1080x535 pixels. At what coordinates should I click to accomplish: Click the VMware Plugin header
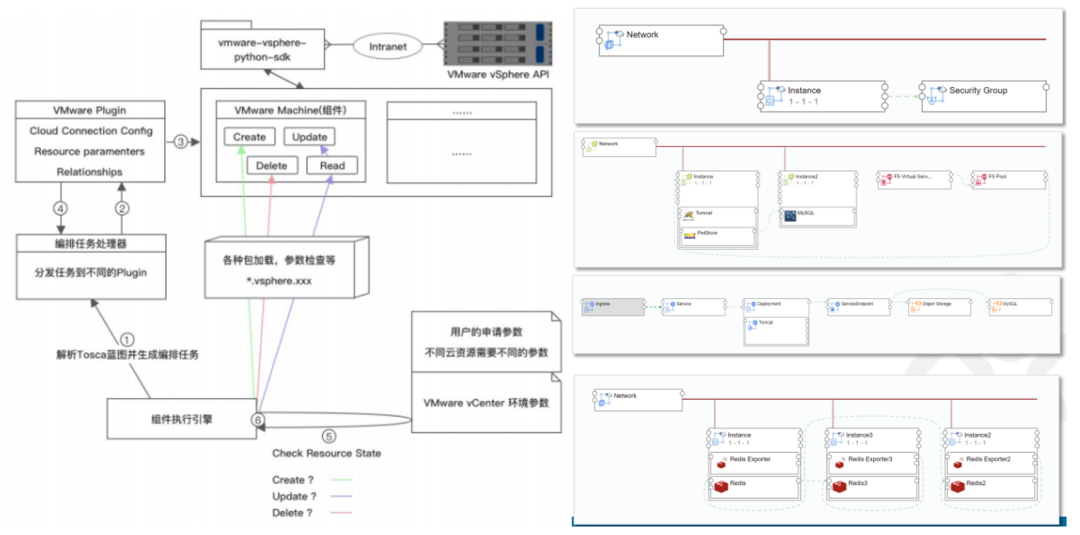pyautogui.click(x=90, y=109)
